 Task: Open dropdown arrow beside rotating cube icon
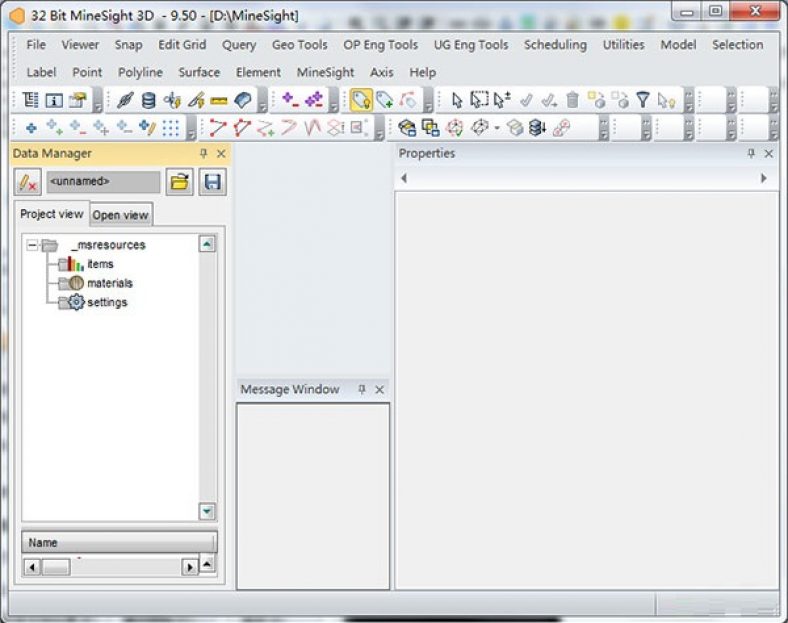tap(497, 128)
